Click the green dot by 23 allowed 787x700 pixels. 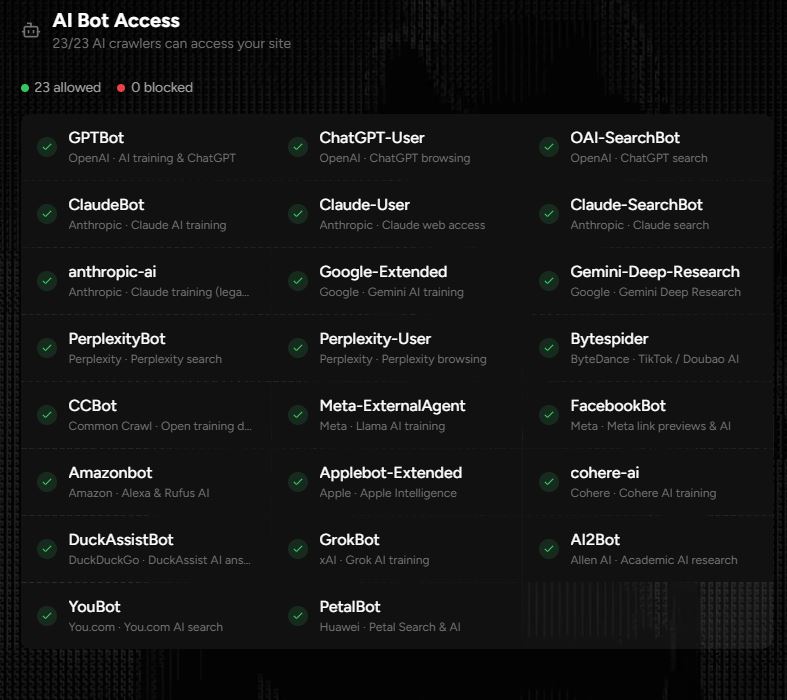(25, 88)
